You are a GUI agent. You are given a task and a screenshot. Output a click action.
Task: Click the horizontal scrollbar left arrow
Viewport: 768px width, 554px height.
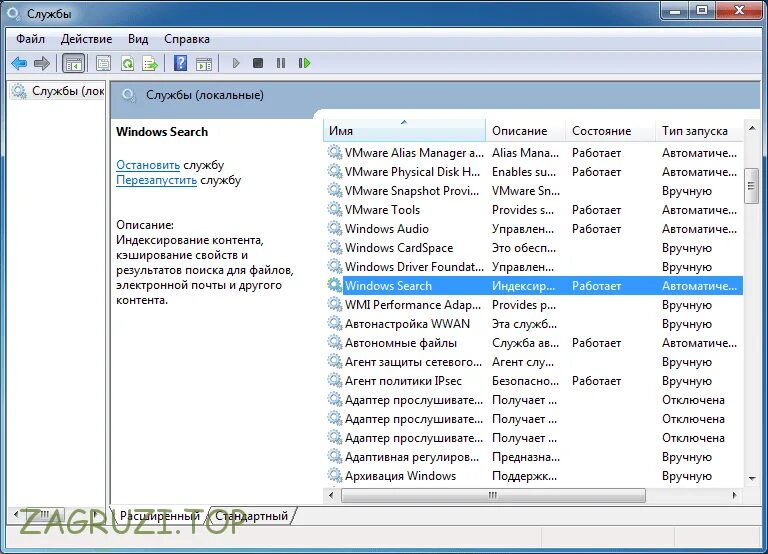click(x=331, y=495)
